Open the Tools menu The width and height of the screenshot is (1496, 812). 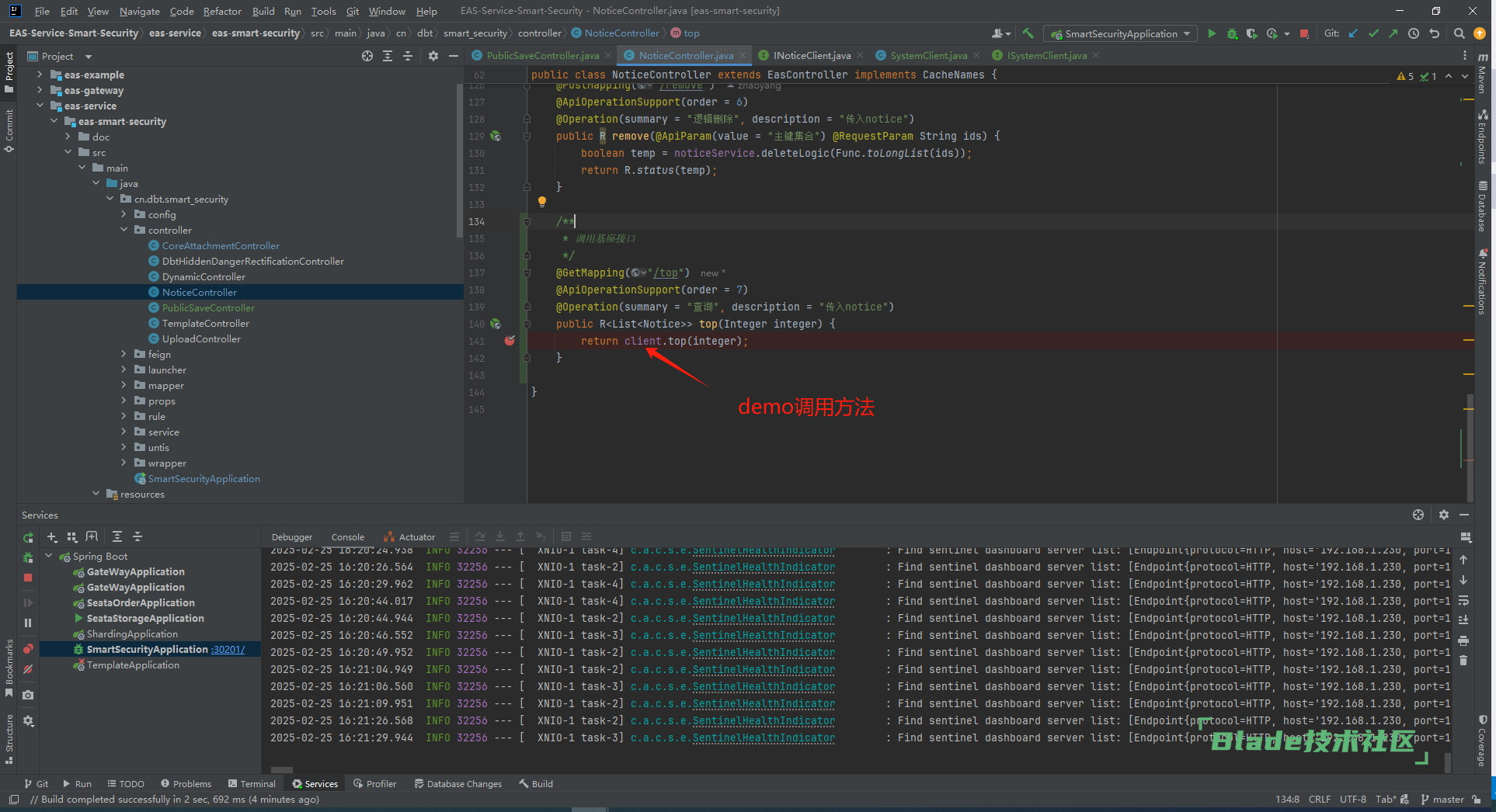click(x=323, y=11)
